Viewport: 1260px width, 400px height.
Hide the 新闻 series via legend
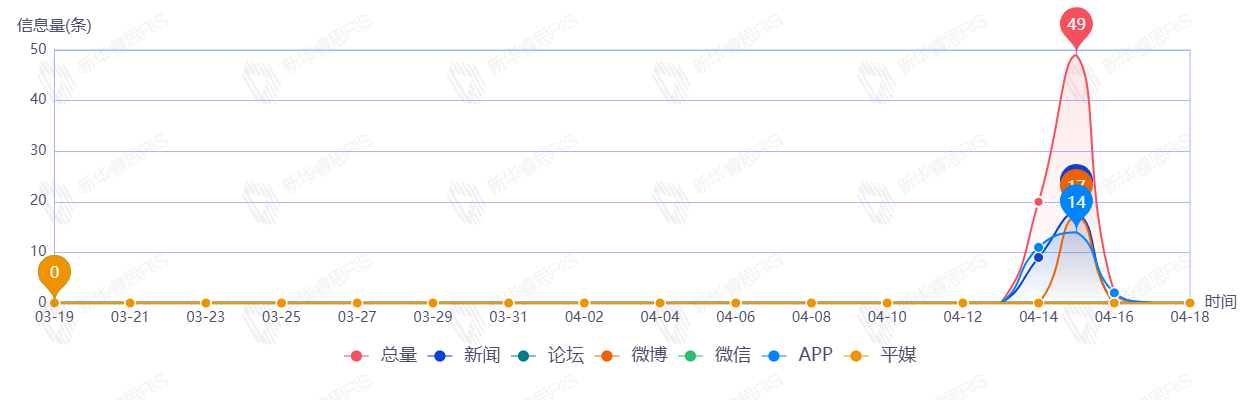coord(464,355)
